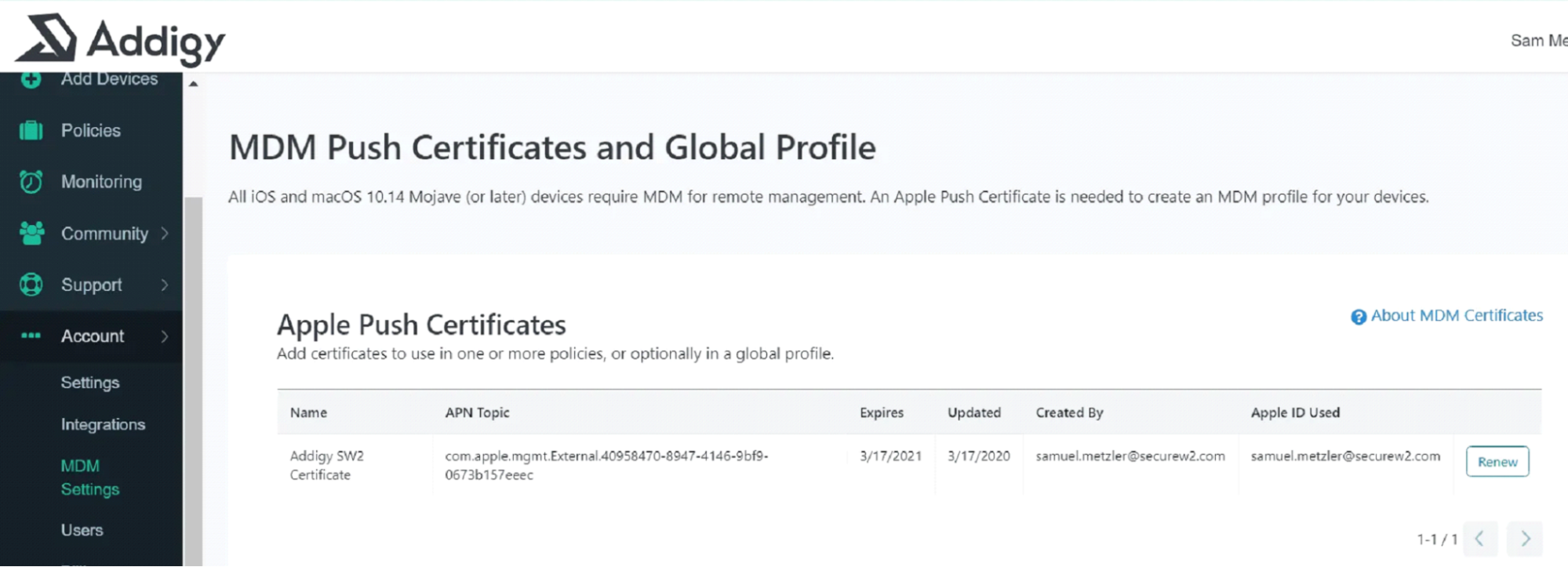Open the About MDM Certificates link
The width and height of the screenshot is (1568, 567).
pos(1456,315)
